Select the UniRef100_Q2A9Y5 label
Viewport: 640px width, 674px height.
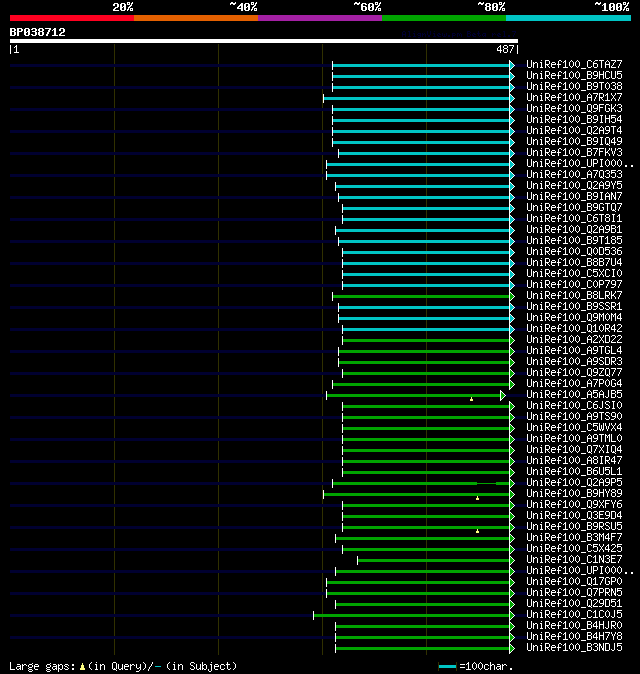click(574, 186)
